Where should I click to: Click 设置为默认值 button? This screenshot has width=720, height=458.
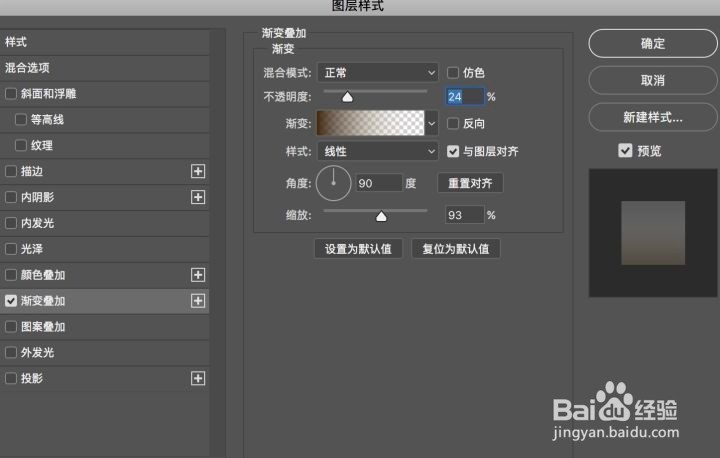tap(358, 249)
